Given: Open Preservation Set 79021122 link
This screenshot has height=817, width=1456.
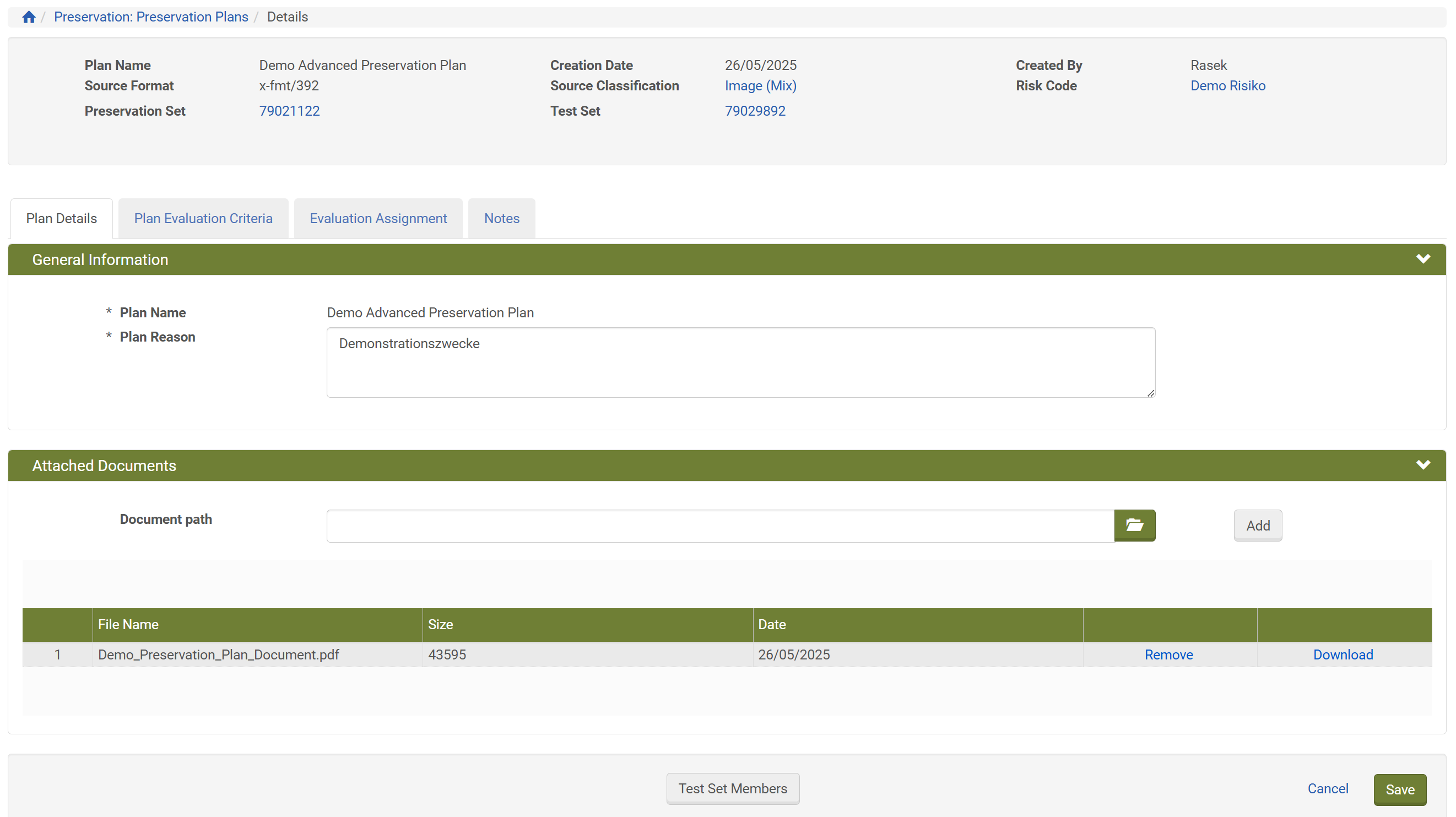Looking at the screenshot, I should (x=289, y=111).
